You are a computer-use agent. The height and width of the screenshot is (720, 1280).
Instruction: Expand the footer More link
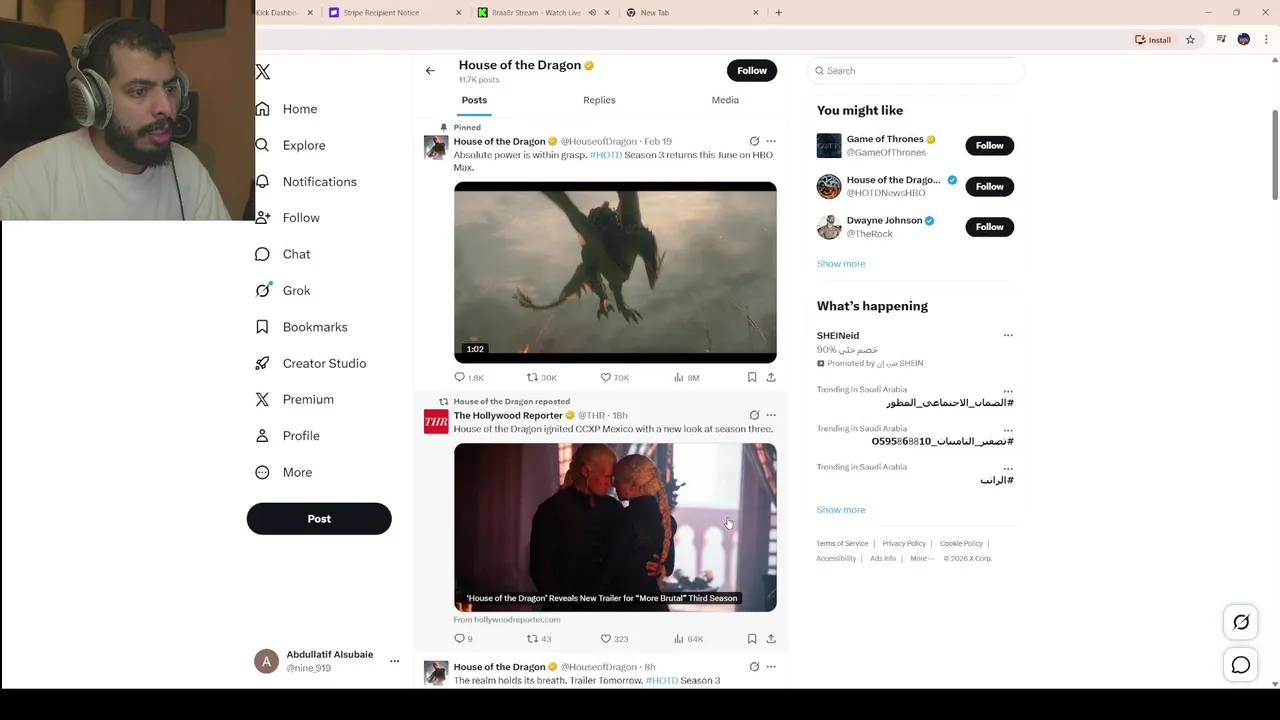click(x=921, y=558)
